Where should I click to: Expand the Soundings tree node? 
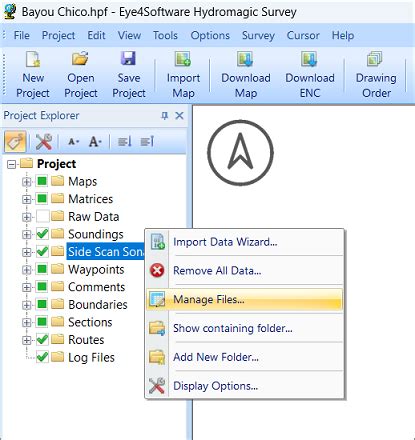(x=27, y=235)
